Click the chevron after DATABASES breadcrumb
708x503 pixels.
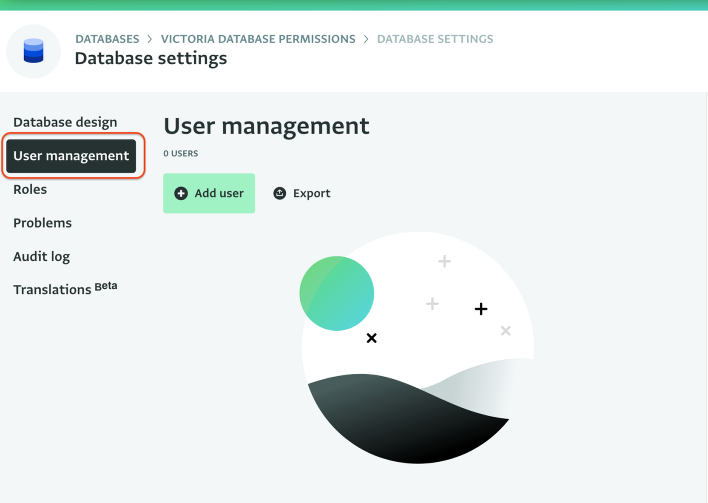tap(150, 39)
